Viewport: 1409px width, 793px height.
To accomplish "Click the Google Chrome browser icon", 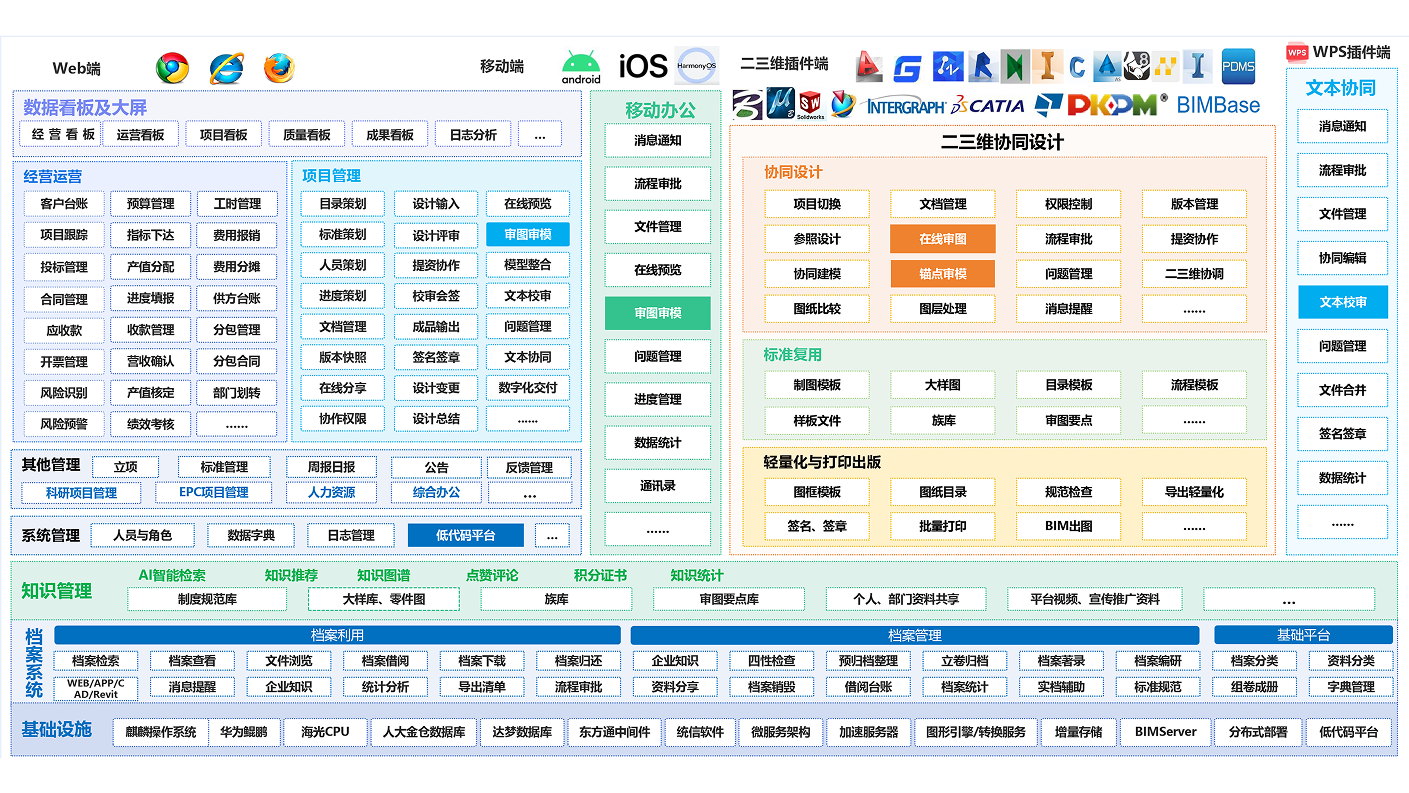I will pyautogui.click(x=172, y=68).
